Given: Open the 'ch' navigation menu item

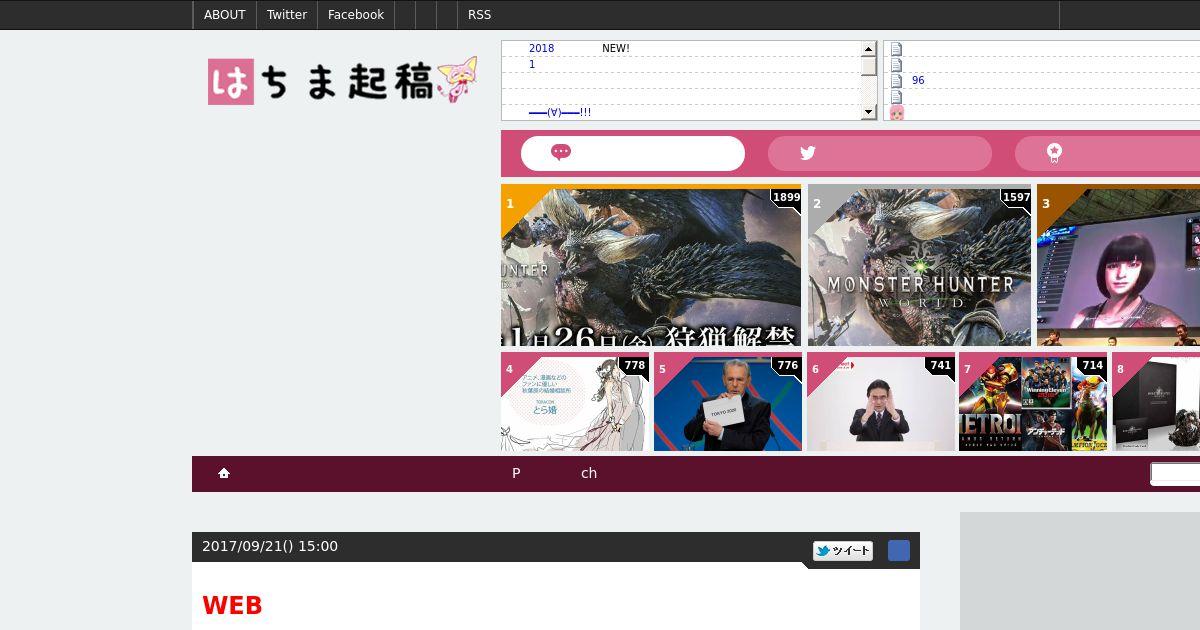Looking at the screenshot, I should (589, 473).
